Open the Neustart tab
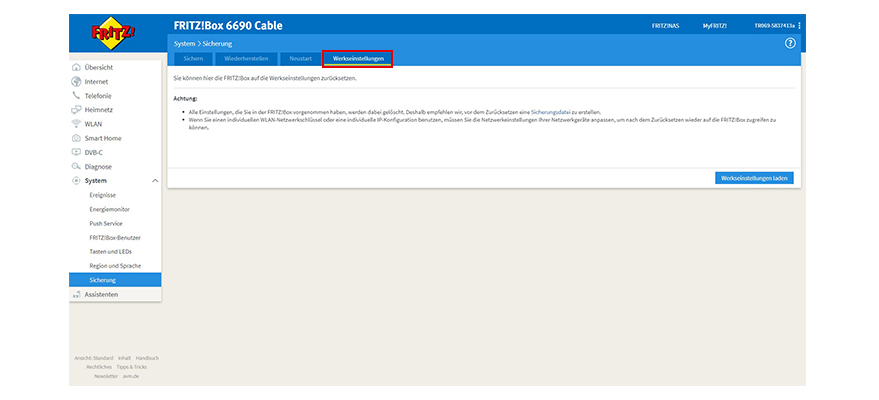This screenshot has width=879, height=400. (x=300, y=59)
